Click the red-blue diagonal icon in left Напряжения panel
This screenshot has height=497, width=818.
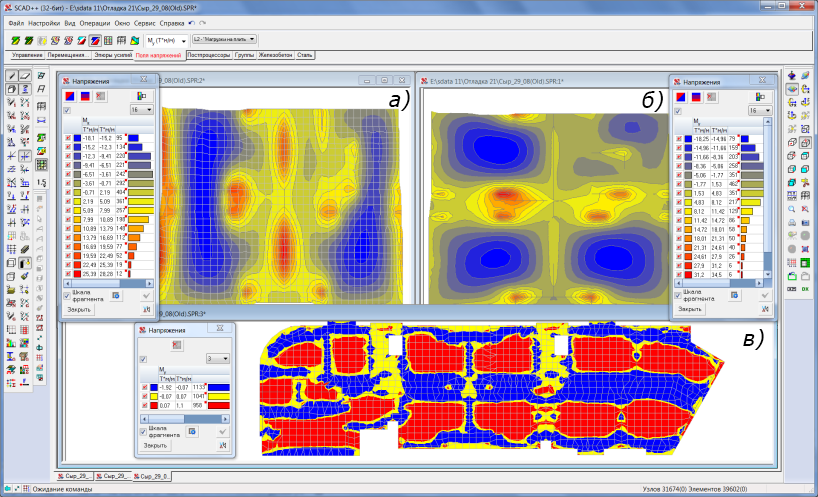tap(69, 96)
